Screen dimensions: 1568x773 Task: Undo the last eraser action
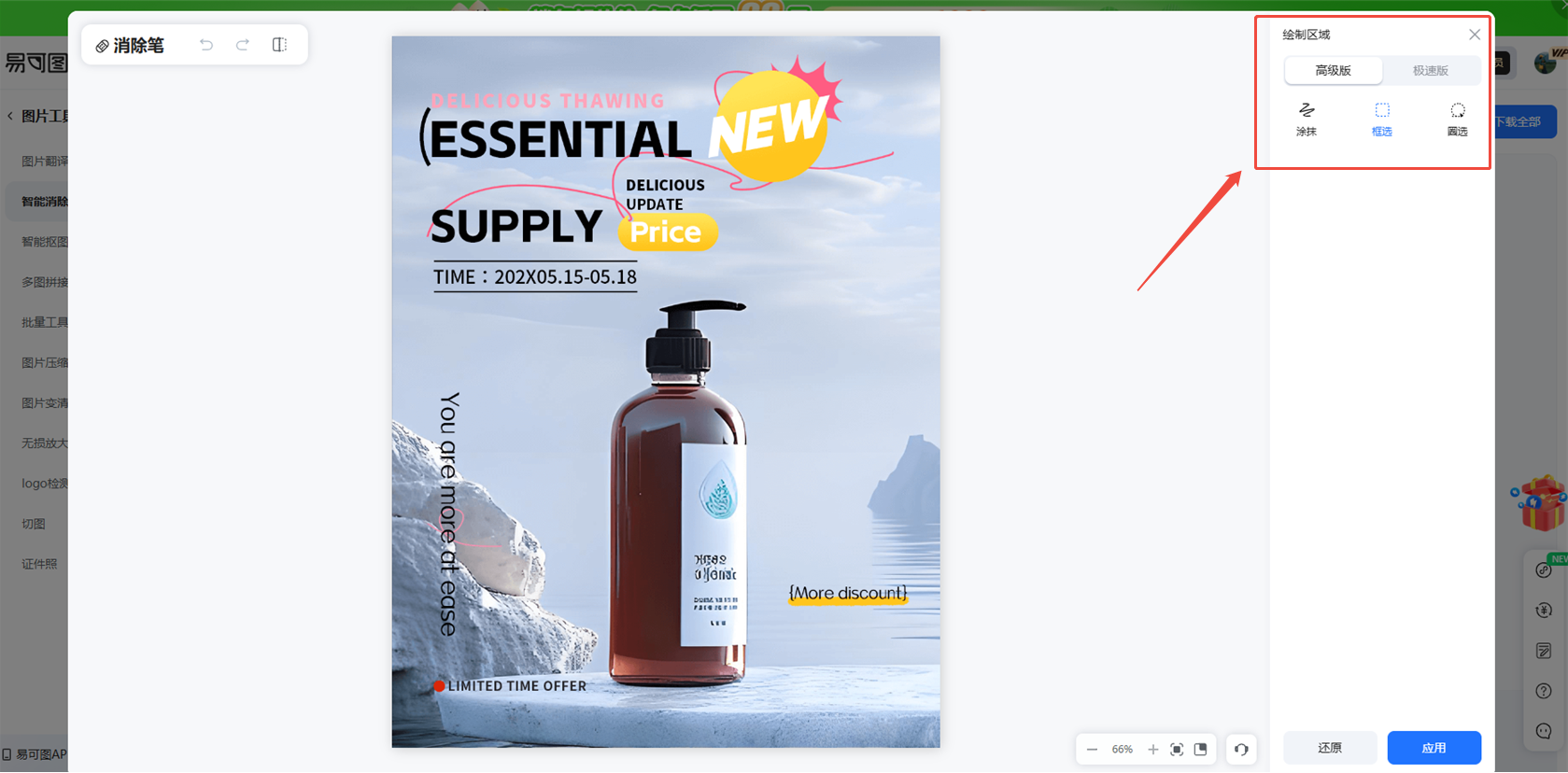pyautogui.click(x=206, y=45)
